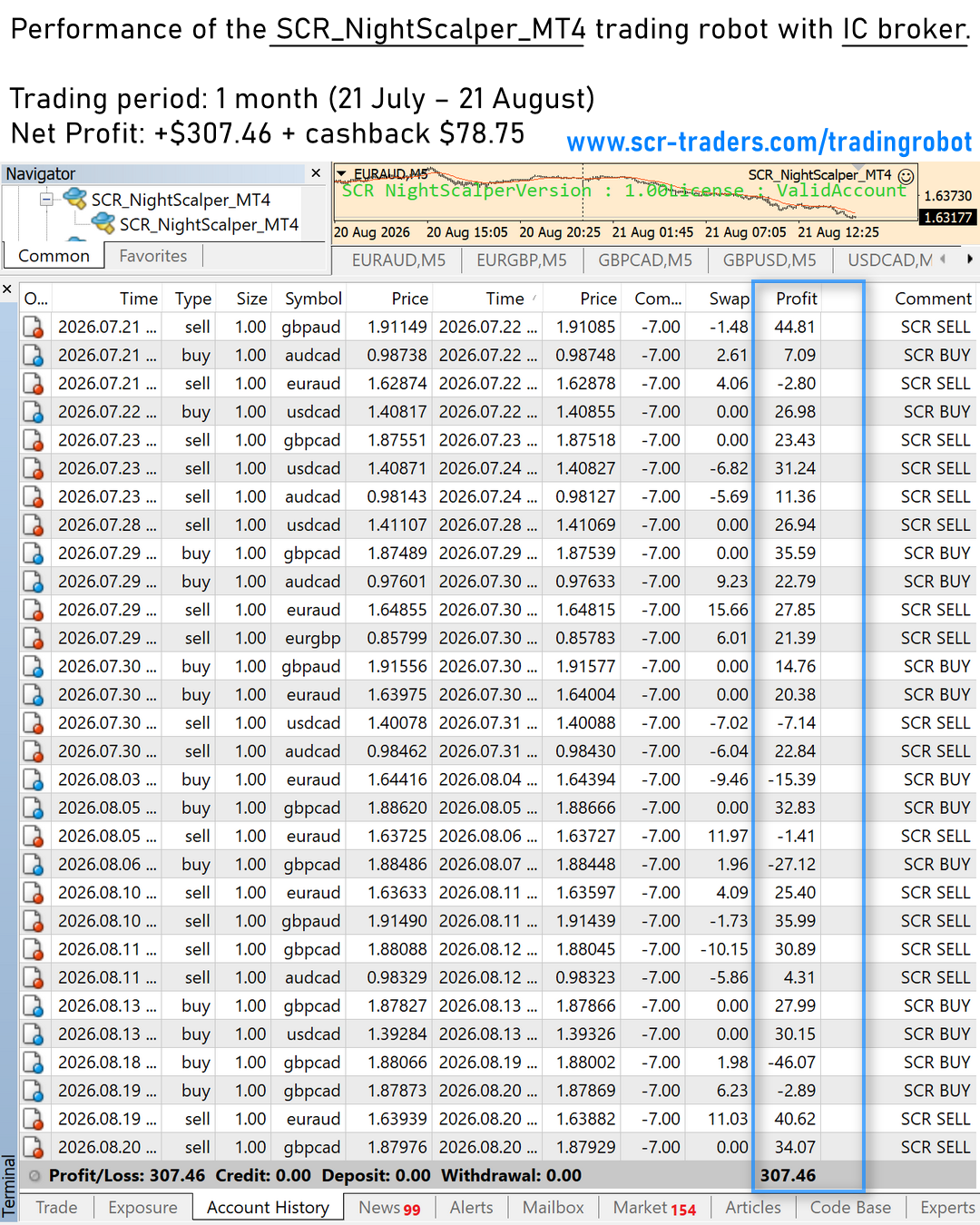This screenshot has height=1225, width=980.
Task: Close the Navigator panel
Action: (316, 173)
